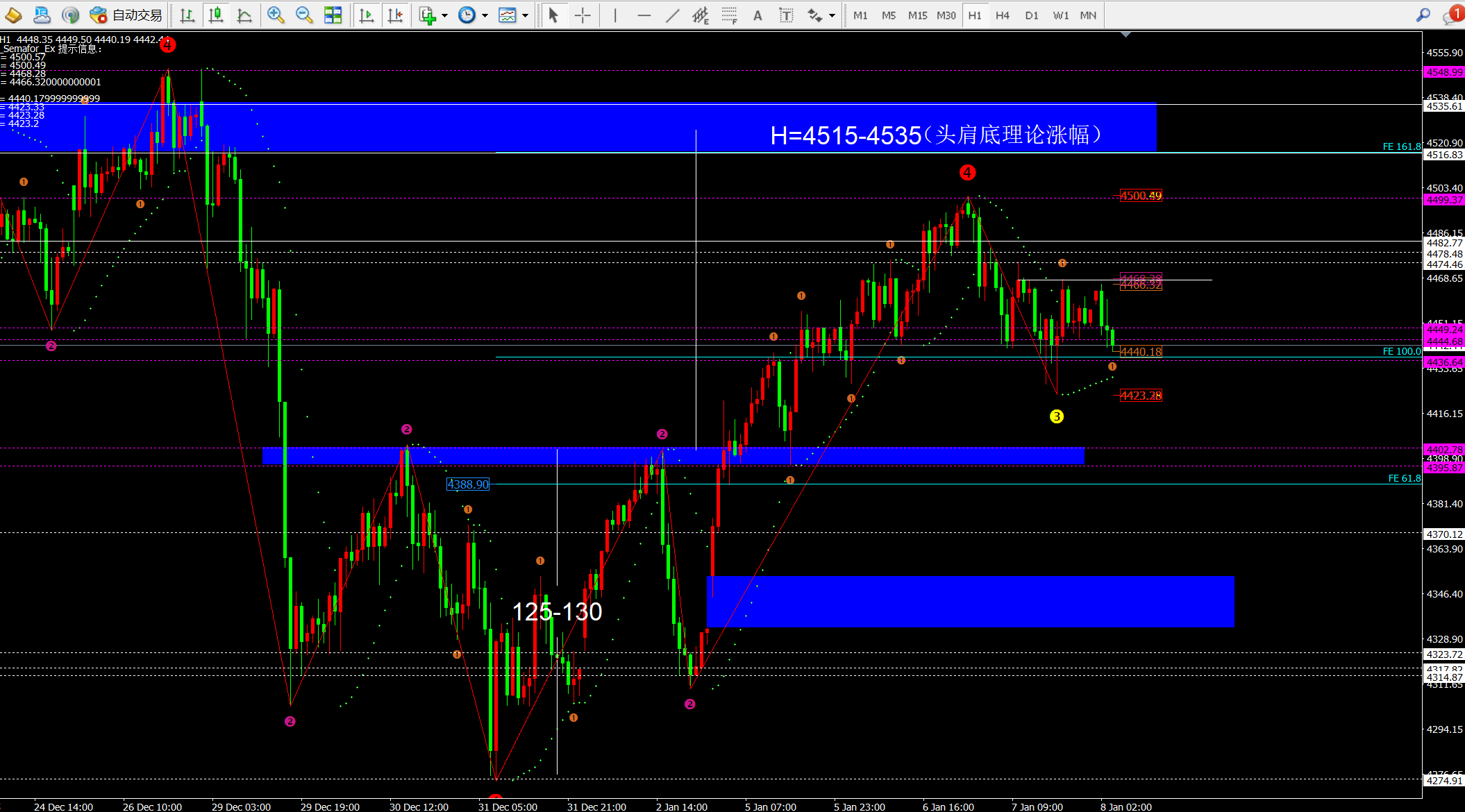This screenshot has width=1465, height=812.
Task: Switch chart to candlestick mode
Action: point(216,15)
